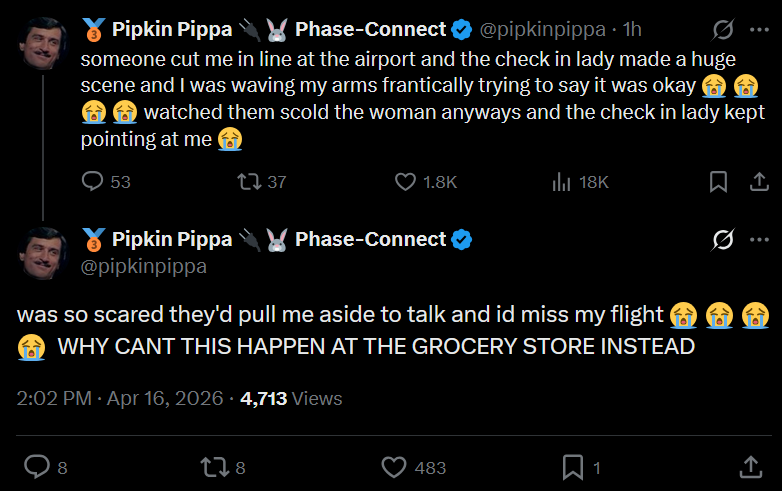
Task: Share the grocery store tweet
Action: point(750,467)
